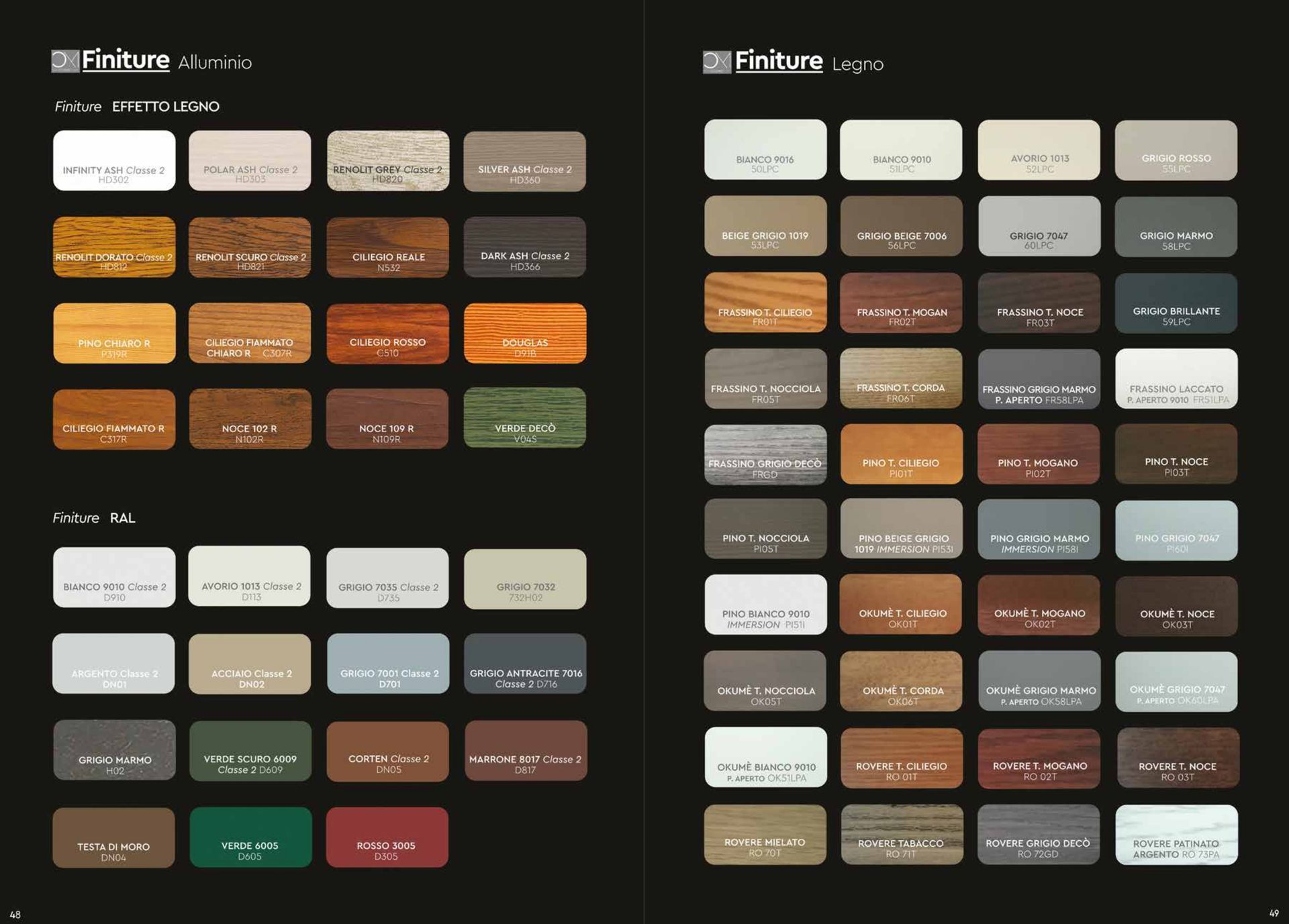This screenshot has width=1289, height=924.
Task: Click the logo icon beside Finiture Alluminio
Action: 65,61
